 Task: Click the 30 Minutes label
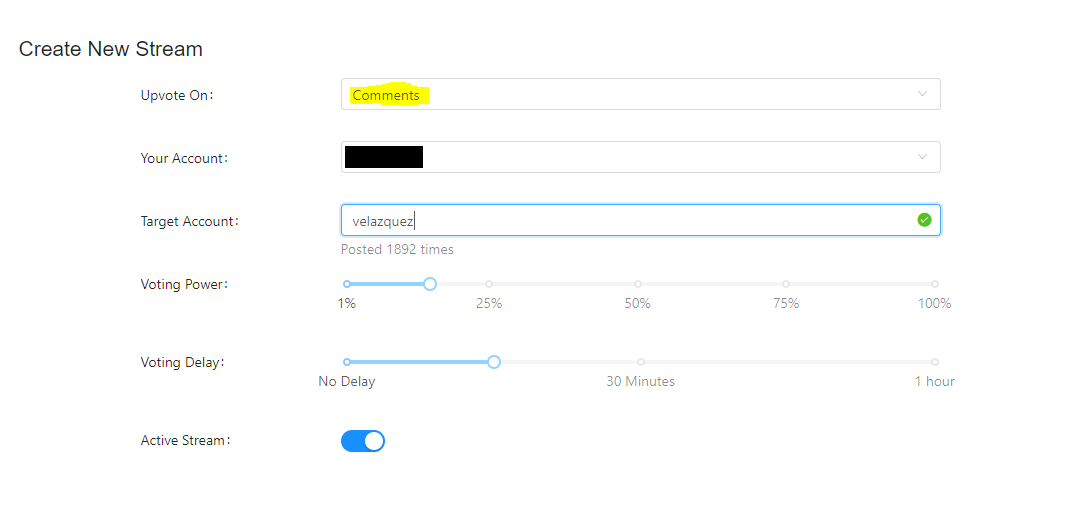coord(641,382)
